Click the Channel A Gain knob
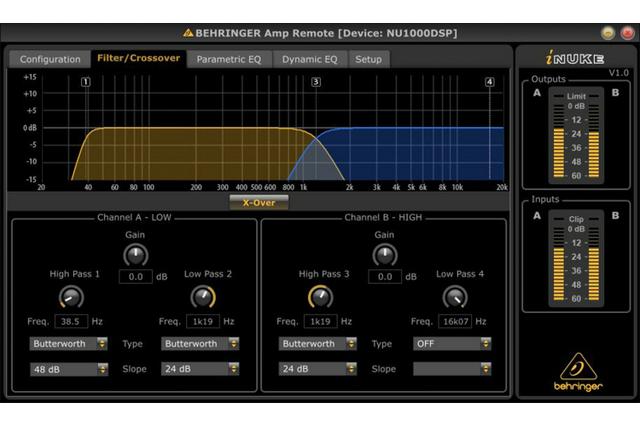 coord(135,255)
